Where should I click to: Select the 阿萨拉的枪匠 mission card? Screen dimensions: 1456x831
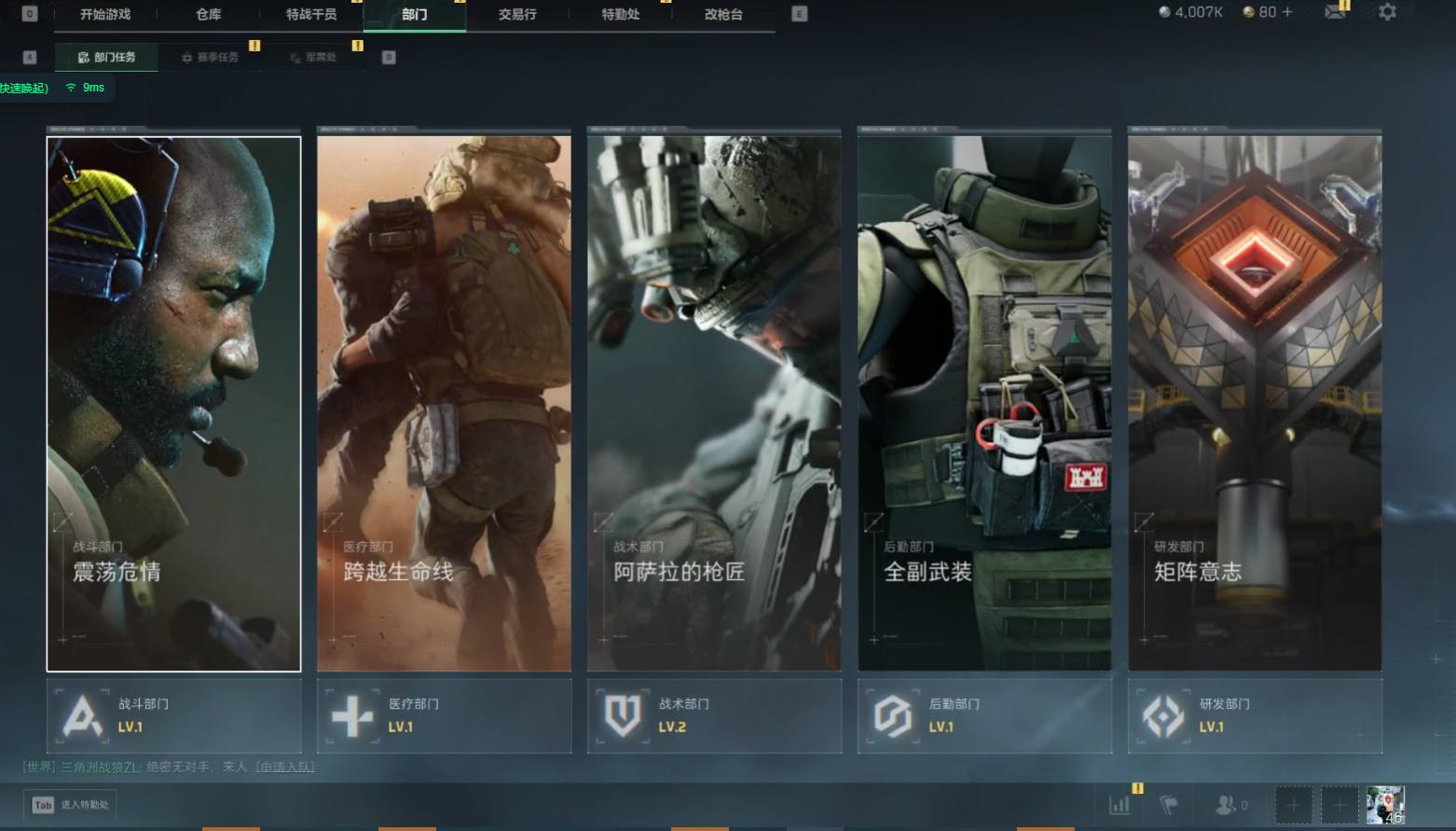(715, 404)
